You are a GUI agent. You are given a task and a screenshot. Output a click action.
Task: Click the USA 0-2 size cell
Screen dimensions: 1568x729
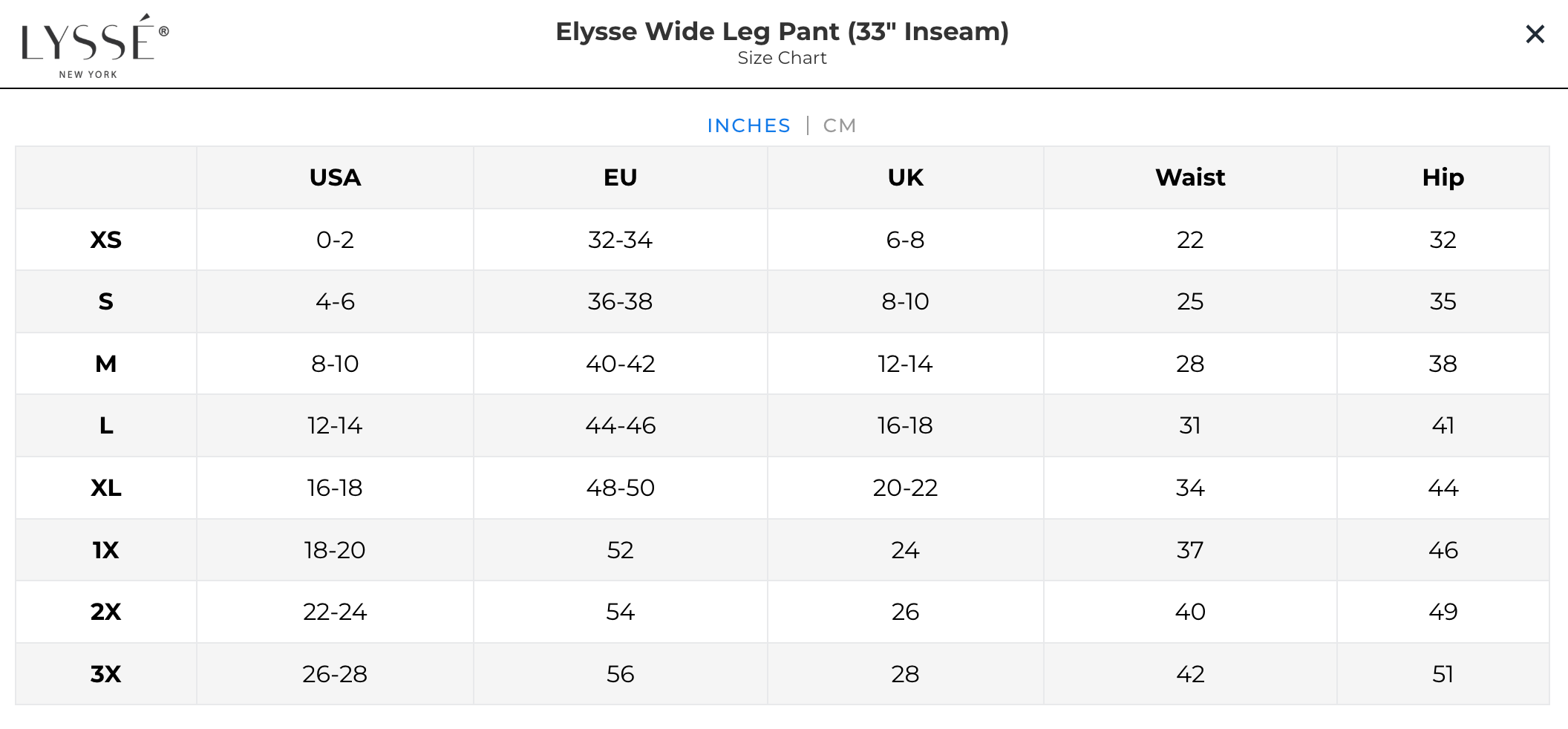coord(335,240)
